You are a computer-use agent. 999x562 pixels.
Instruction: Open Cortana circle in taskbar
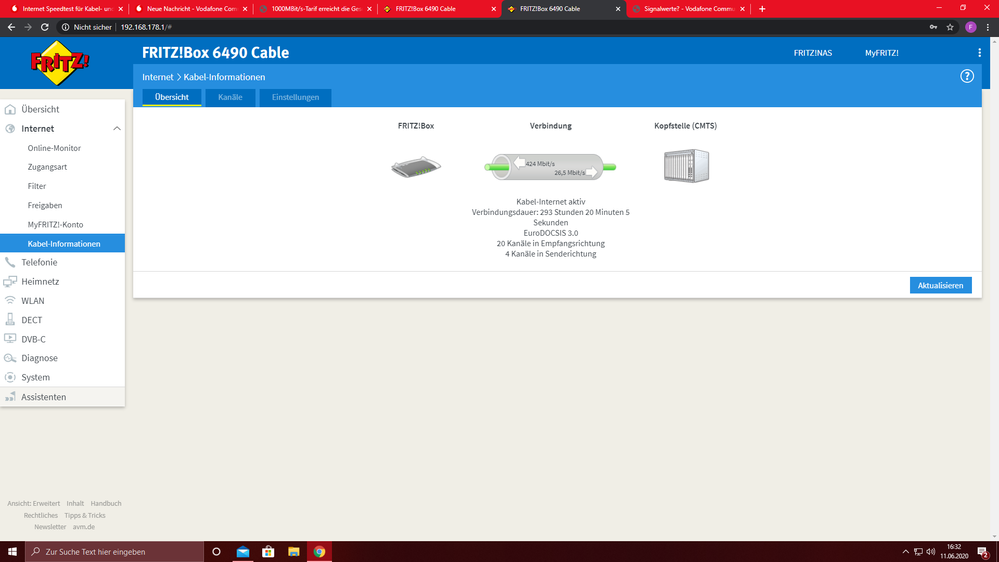216,552
